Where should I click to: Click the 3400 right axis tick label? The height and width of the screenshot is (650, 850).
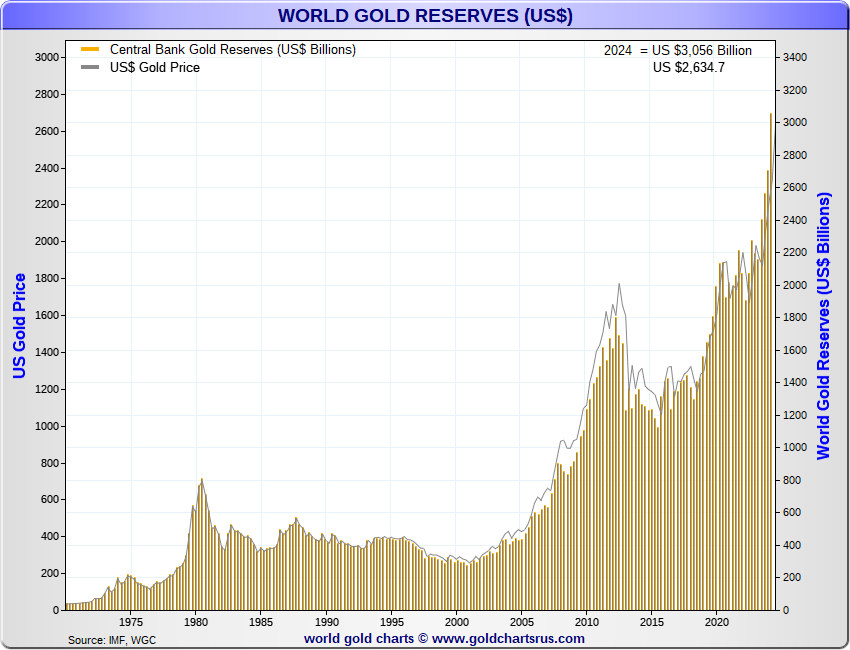[x=795, y=57]
